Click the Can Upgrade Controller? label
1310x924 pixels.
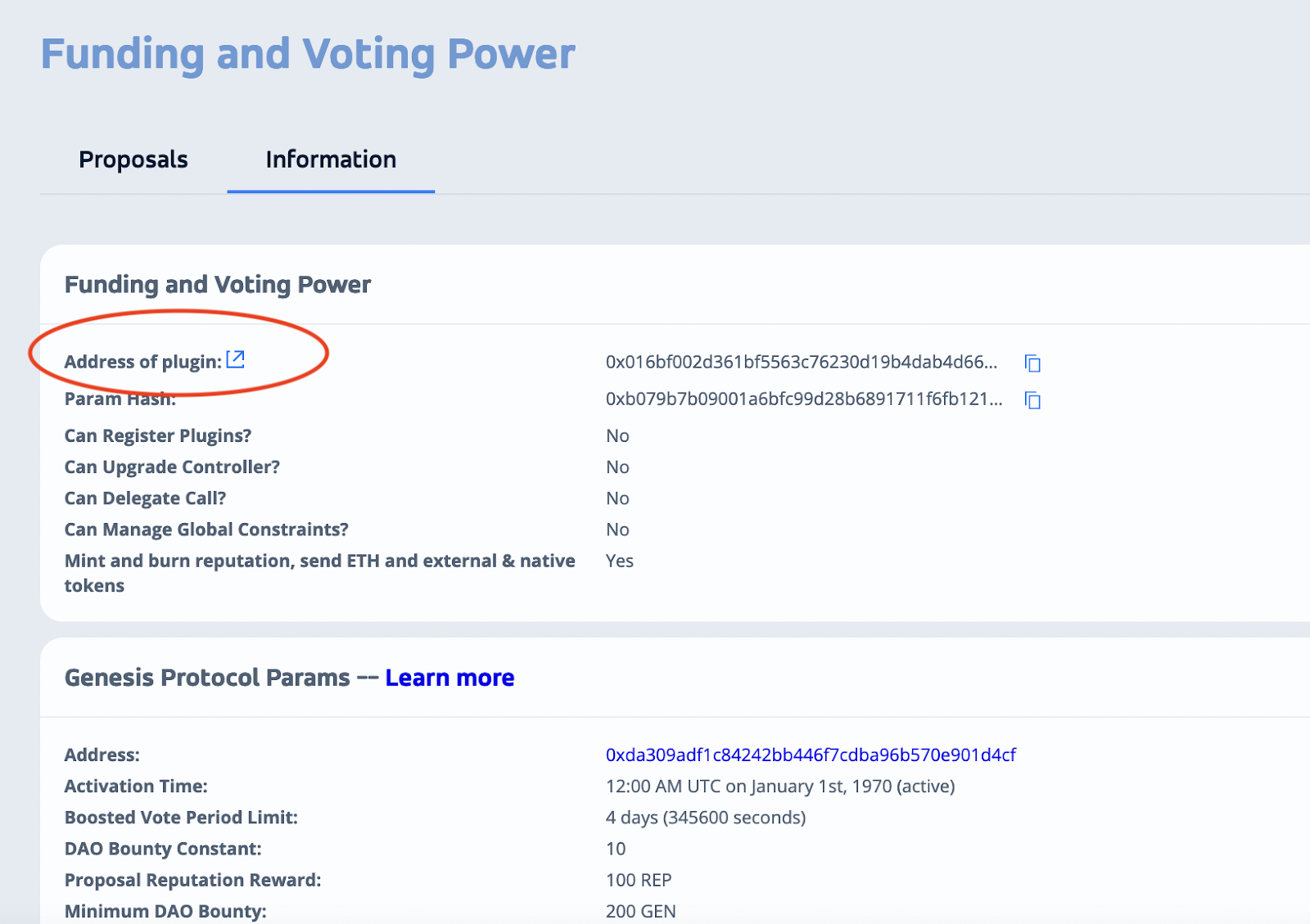(x=172, y=467)
